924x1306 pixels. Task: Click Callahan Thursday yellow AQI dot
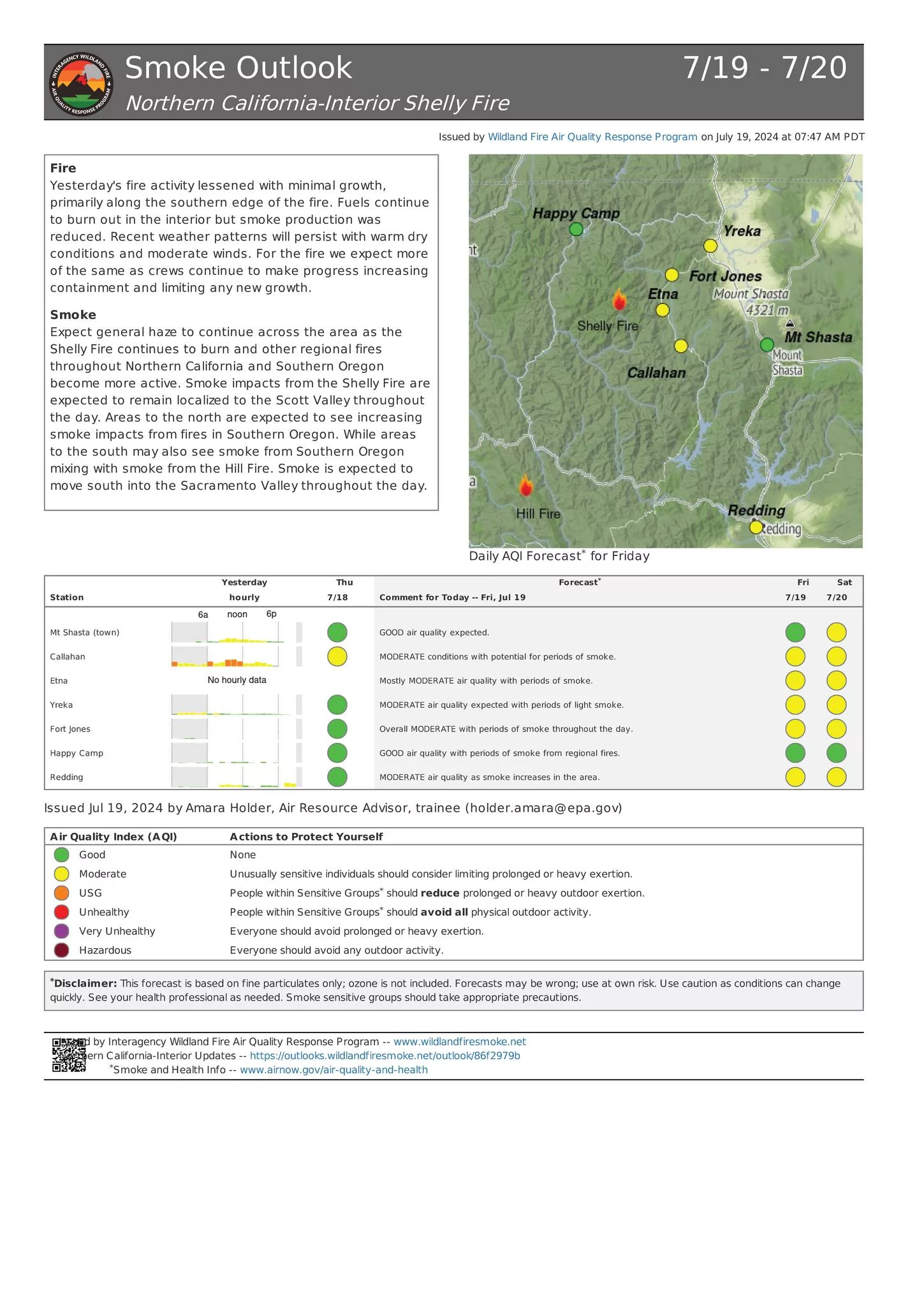click(337, 656)
